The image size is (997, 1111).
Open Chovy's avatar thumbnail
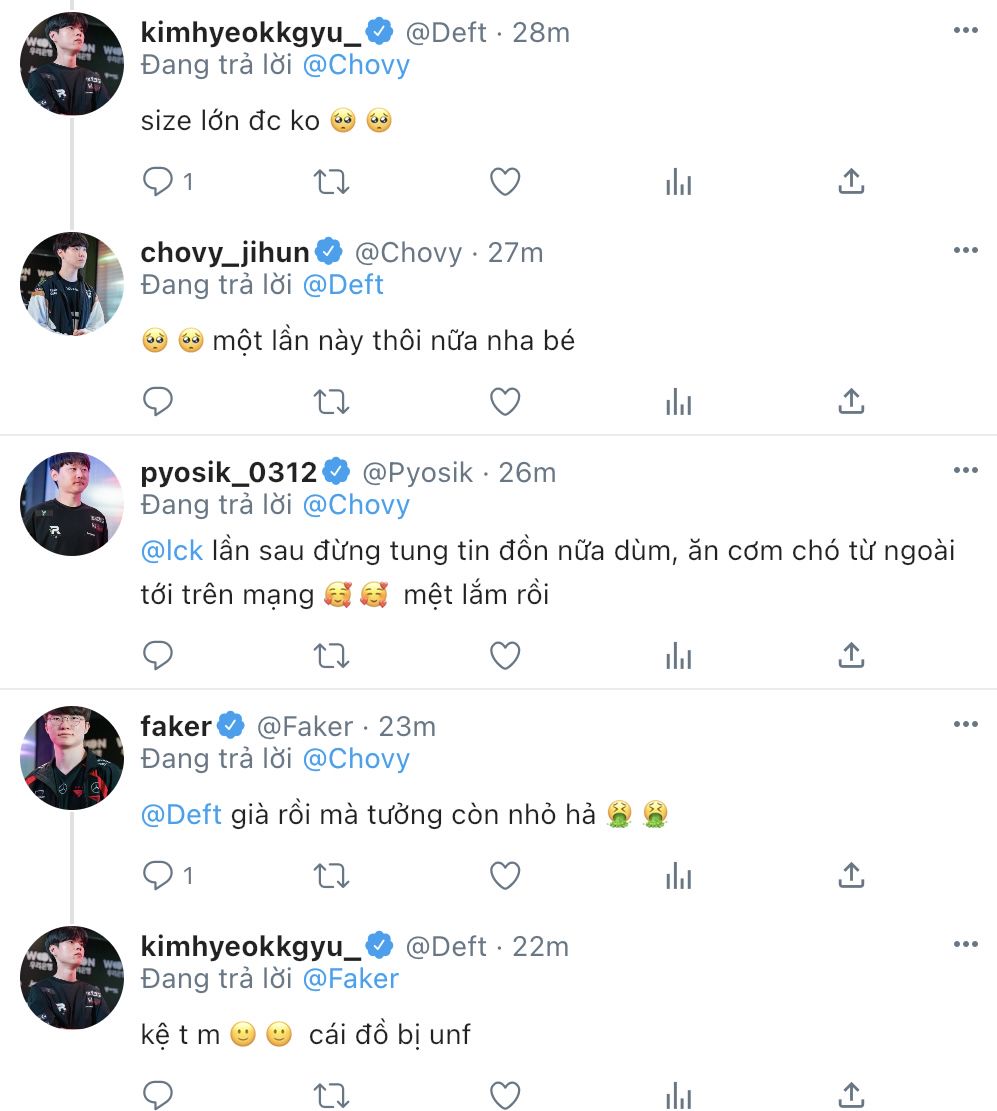(72, 283)
